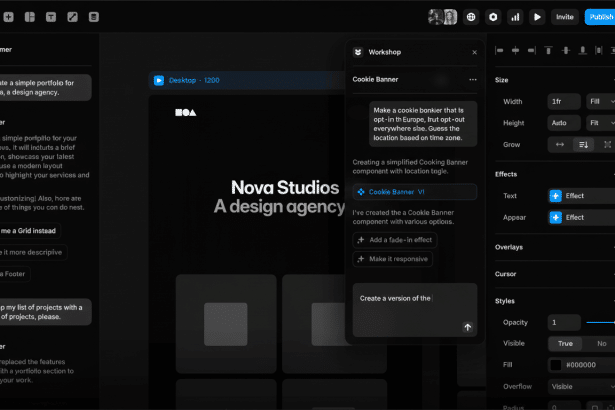Click the 'list of projects' chat message
Viewport: 615px width, 410px height.
click(44, 312)
